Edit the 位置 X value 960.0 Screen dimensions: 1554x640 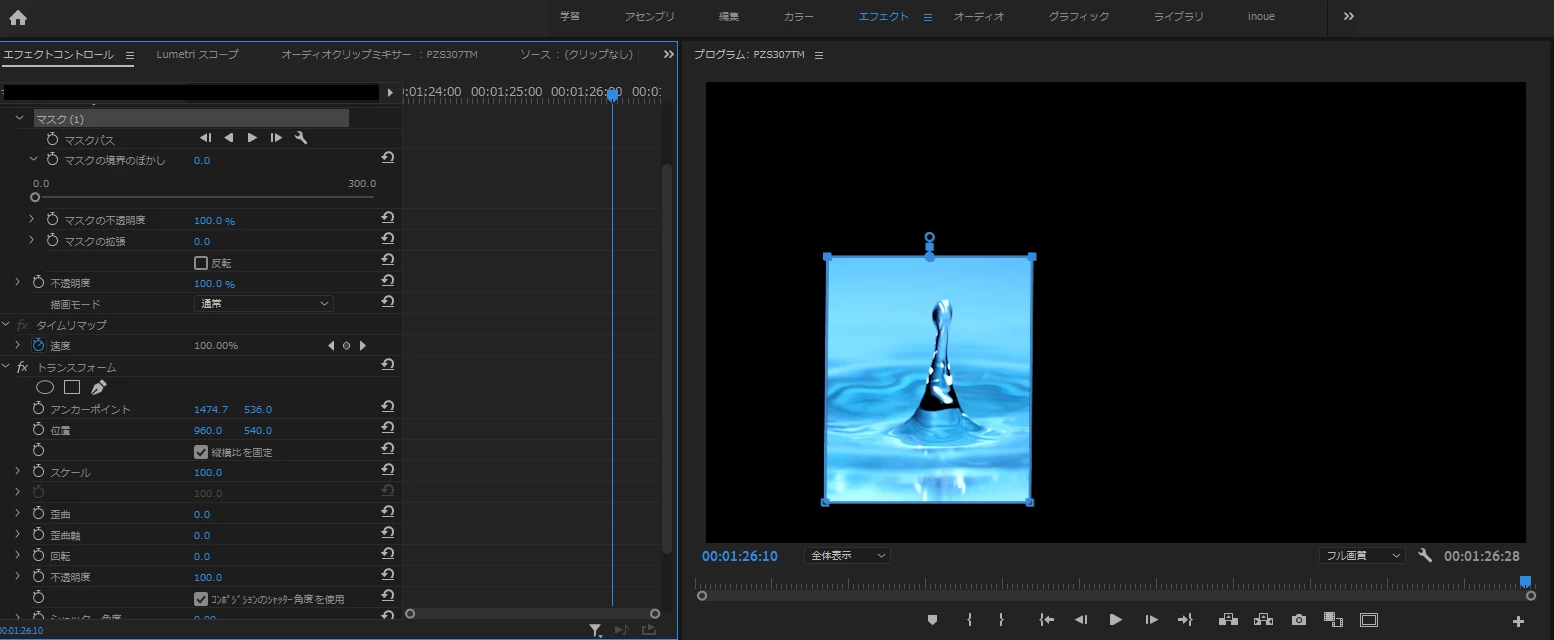pos(208,430)
